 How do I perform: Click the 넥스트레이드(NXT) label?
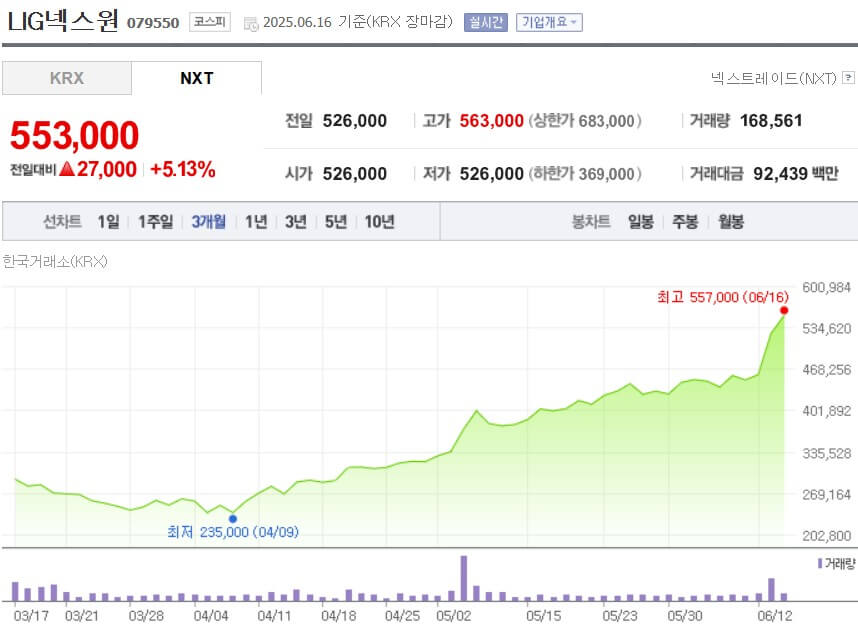(774, 78)
